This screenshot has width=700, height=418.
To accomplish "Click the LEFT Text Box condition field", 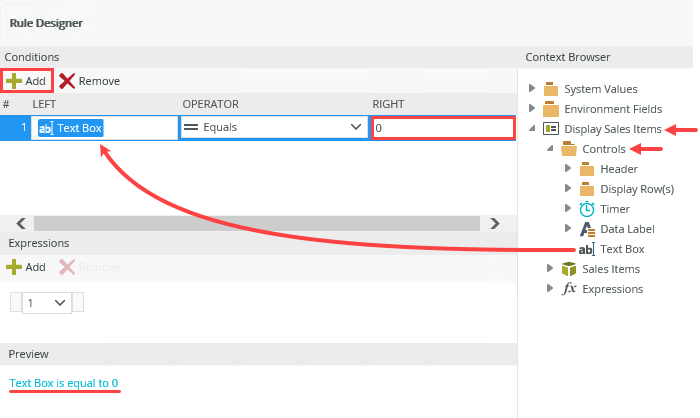I will pyautogui.click(x=104, y=128).
